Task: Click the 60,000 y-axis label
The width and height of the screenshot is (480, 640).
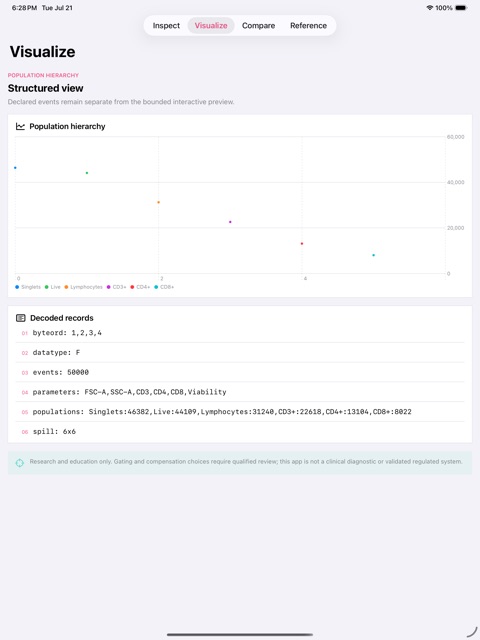Action: [456, 137]
